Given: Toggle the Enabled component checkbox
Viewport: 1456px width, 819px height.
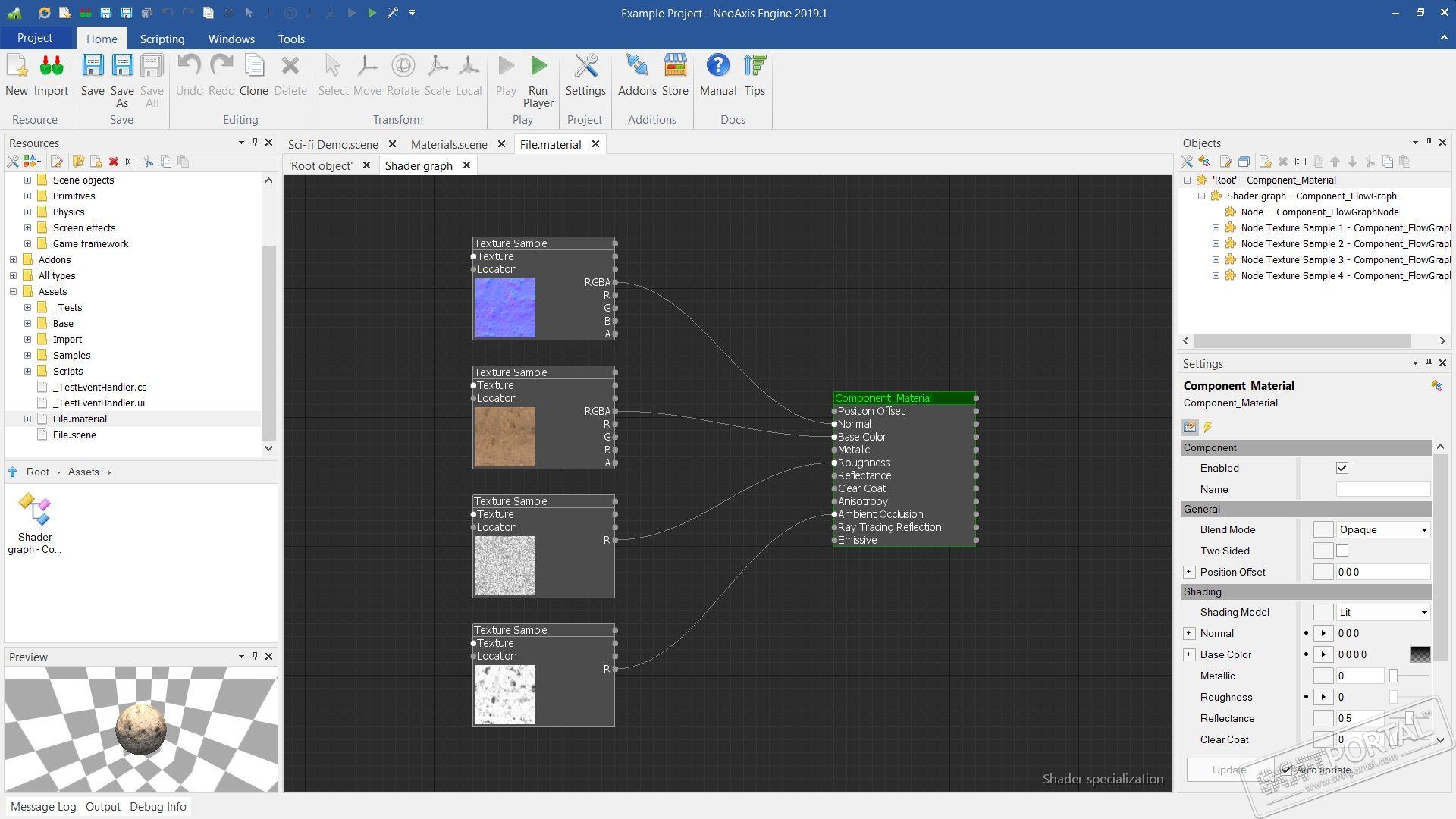Looking at the screenshot, I should (1342, 468).
